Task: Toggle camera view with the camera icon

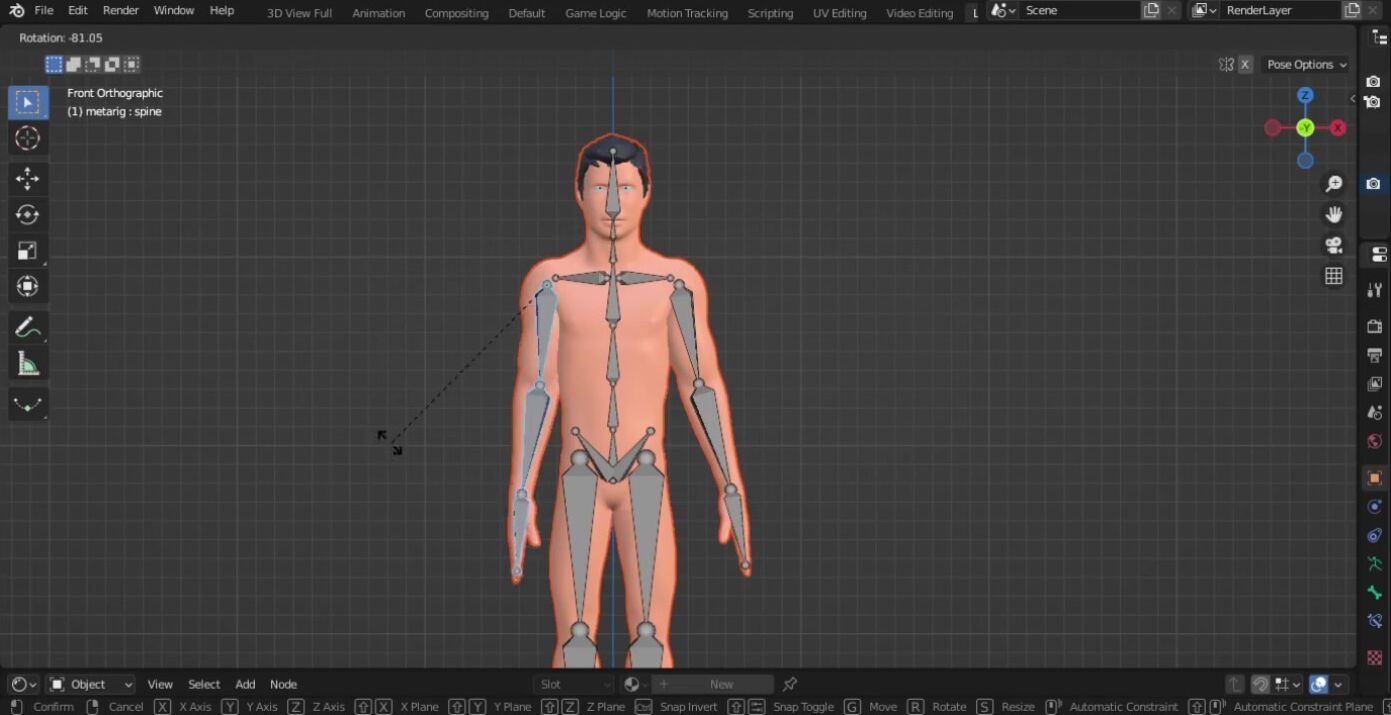Action: tap(1333, 245)
